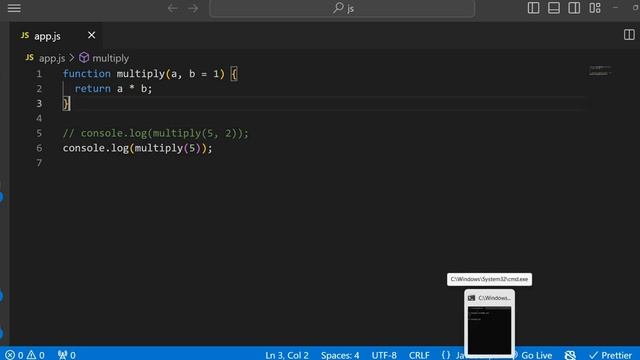Close the app.js tab
Image resolution: width=640 pixels, height=360 pixels.
coord(91,36)
